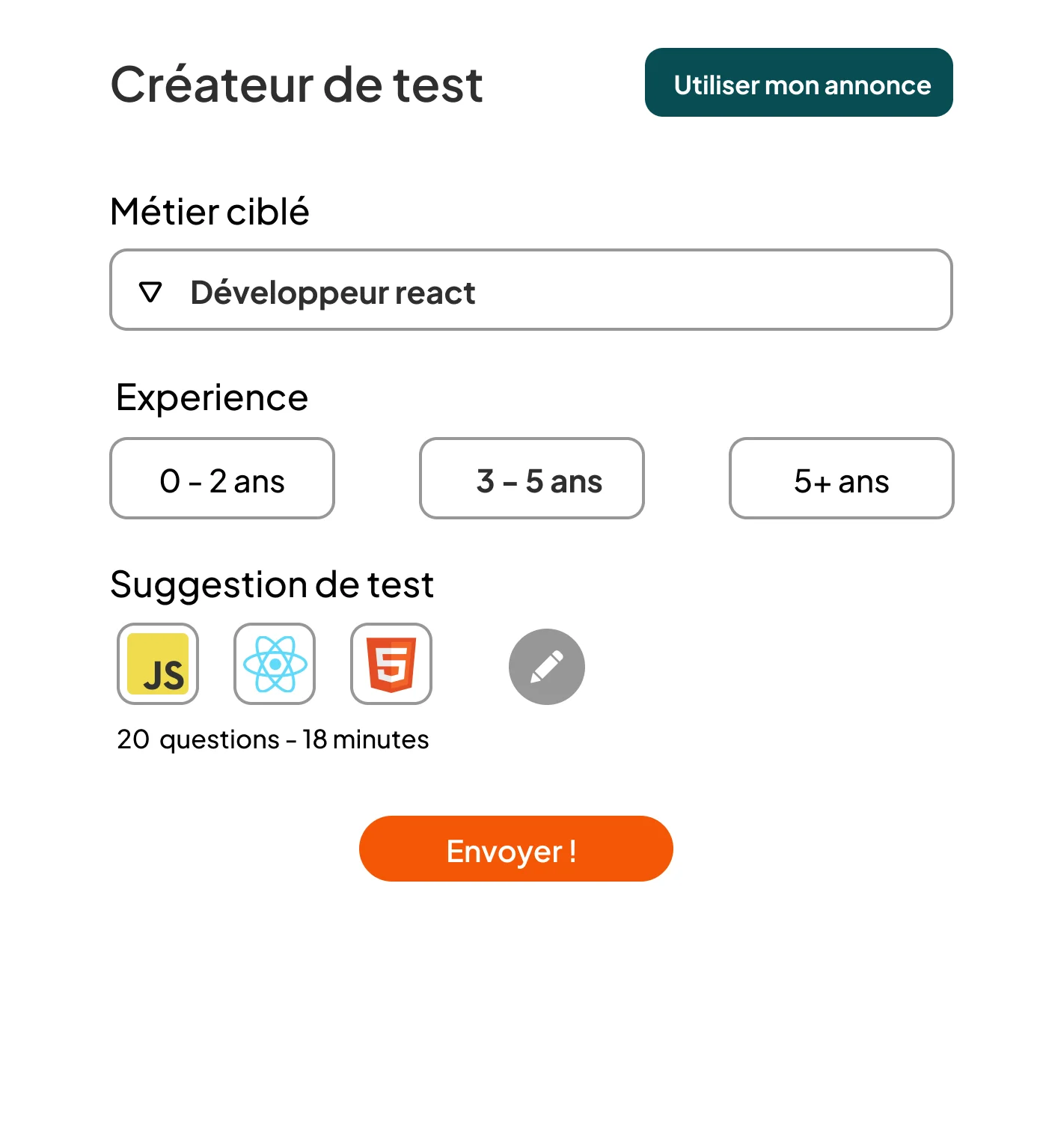This screenshot has height=1148, width=1037.
Task: Click the JavaScript test icon
Action: (x=158, y=664)
